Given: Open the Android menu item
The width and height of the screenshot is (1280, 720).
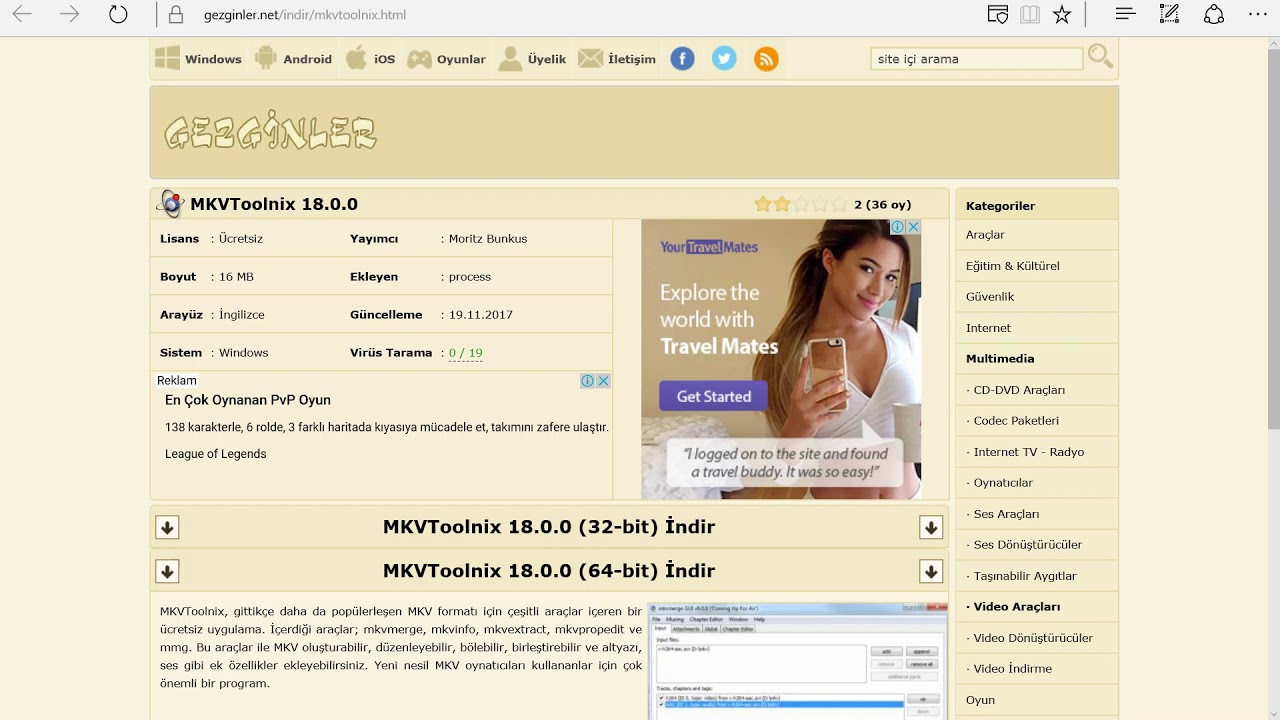Looking at the screenshot, I should [x=293, y=59].
